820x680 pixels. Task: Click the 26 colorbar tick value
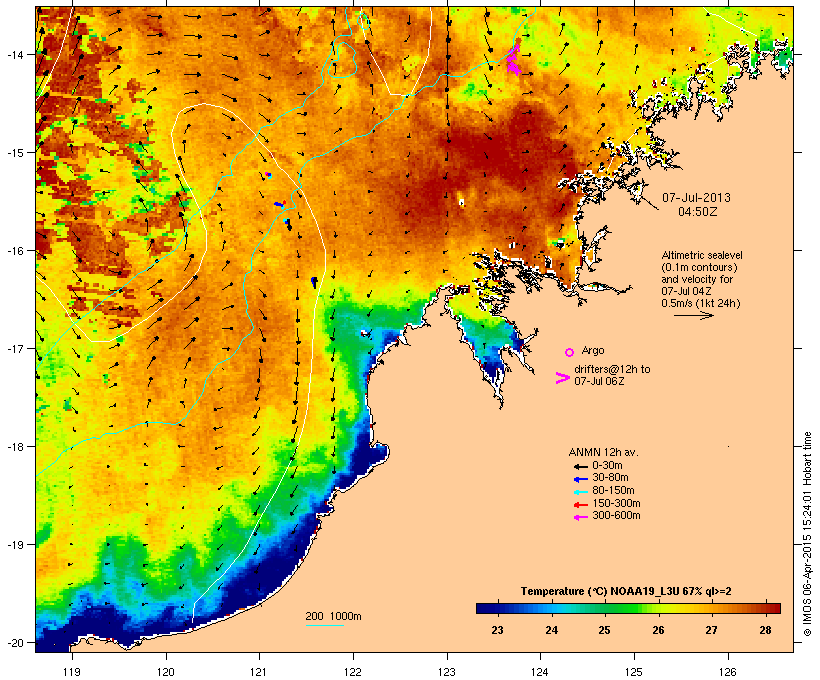(658, 630)
